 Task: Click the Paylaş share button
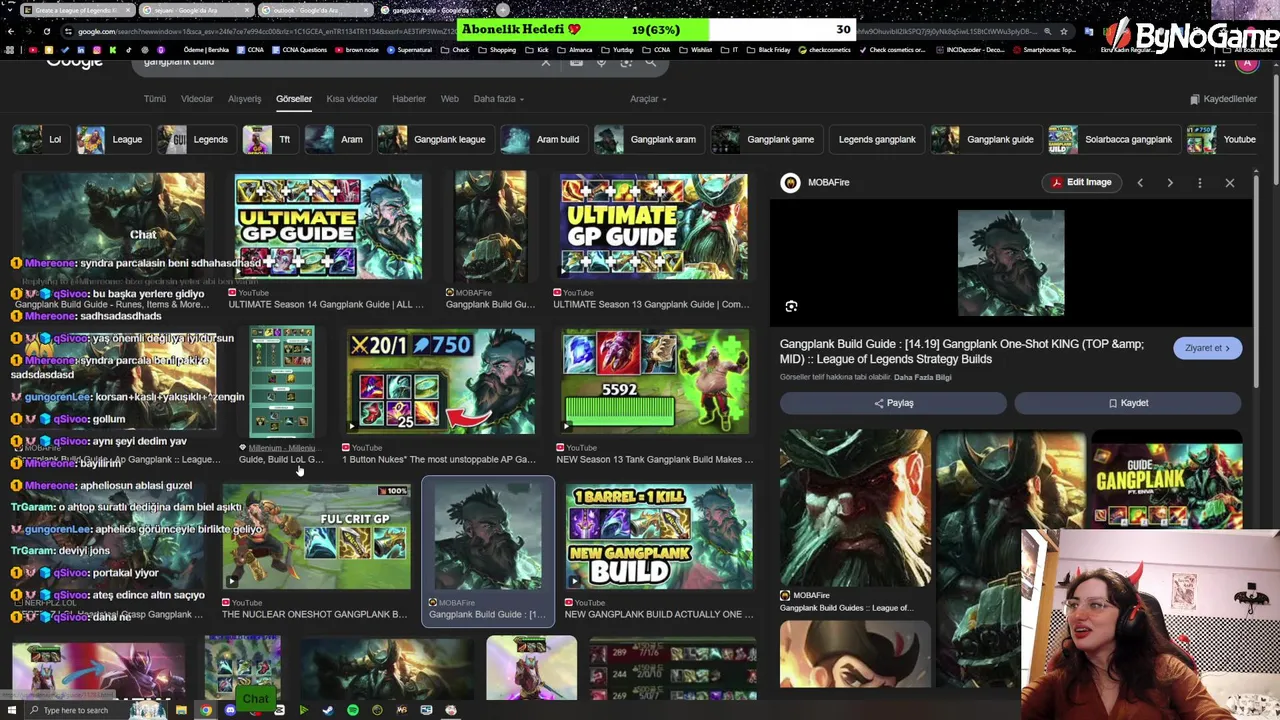click(x=893, y=403)
